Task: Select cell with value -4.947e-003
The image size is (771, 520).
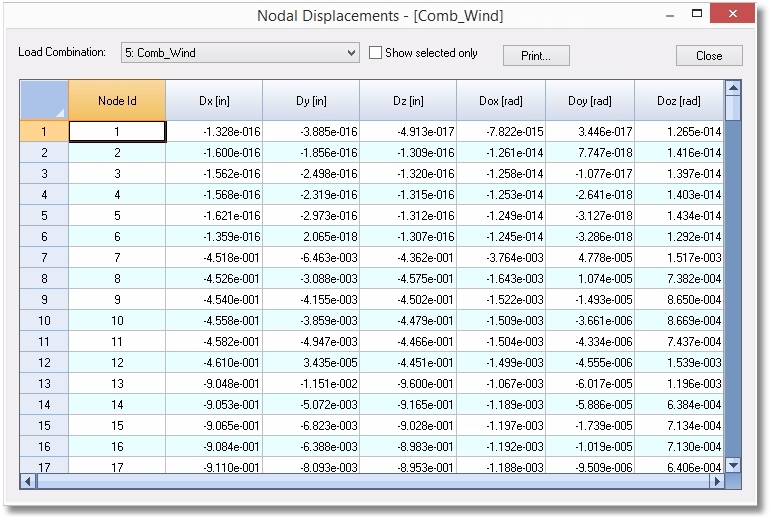Action: pyautogui.click(x=311, y=342)
